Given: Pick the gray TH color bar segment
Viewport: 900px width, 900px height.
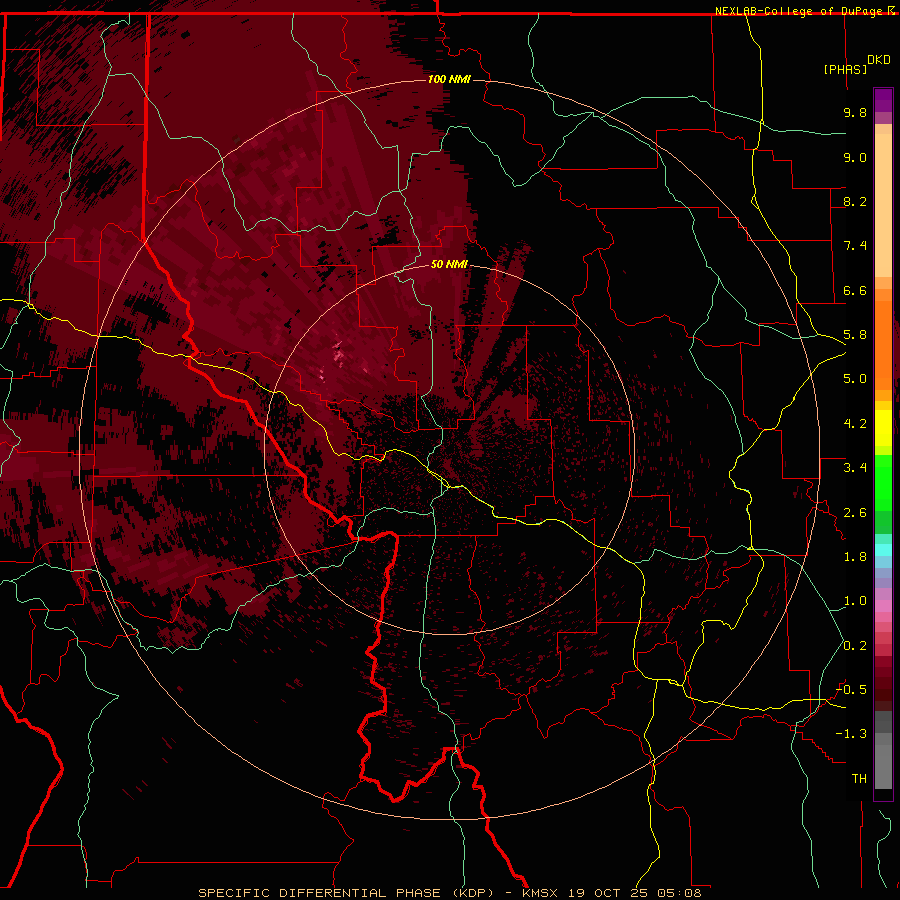Looking at the screenshot, I should 883,769.
